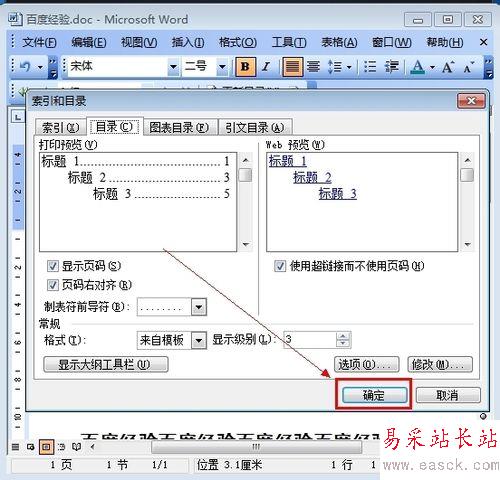
Task: Switch to Reading Layout view icon
Action: (x=77, y=447)
